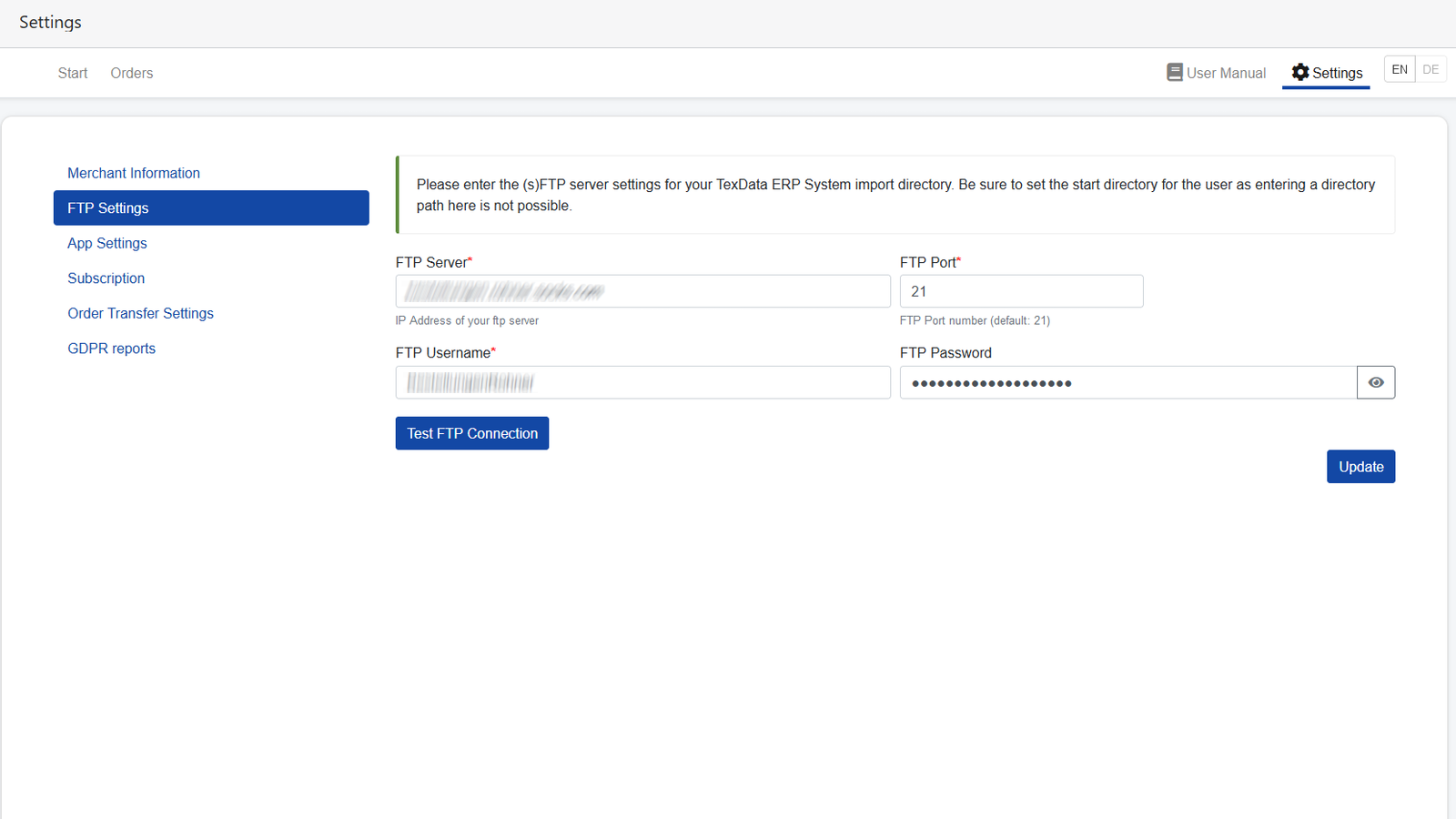Click the Update button
Viewport: 1456px width, 819px height.
coord(1360,466)
